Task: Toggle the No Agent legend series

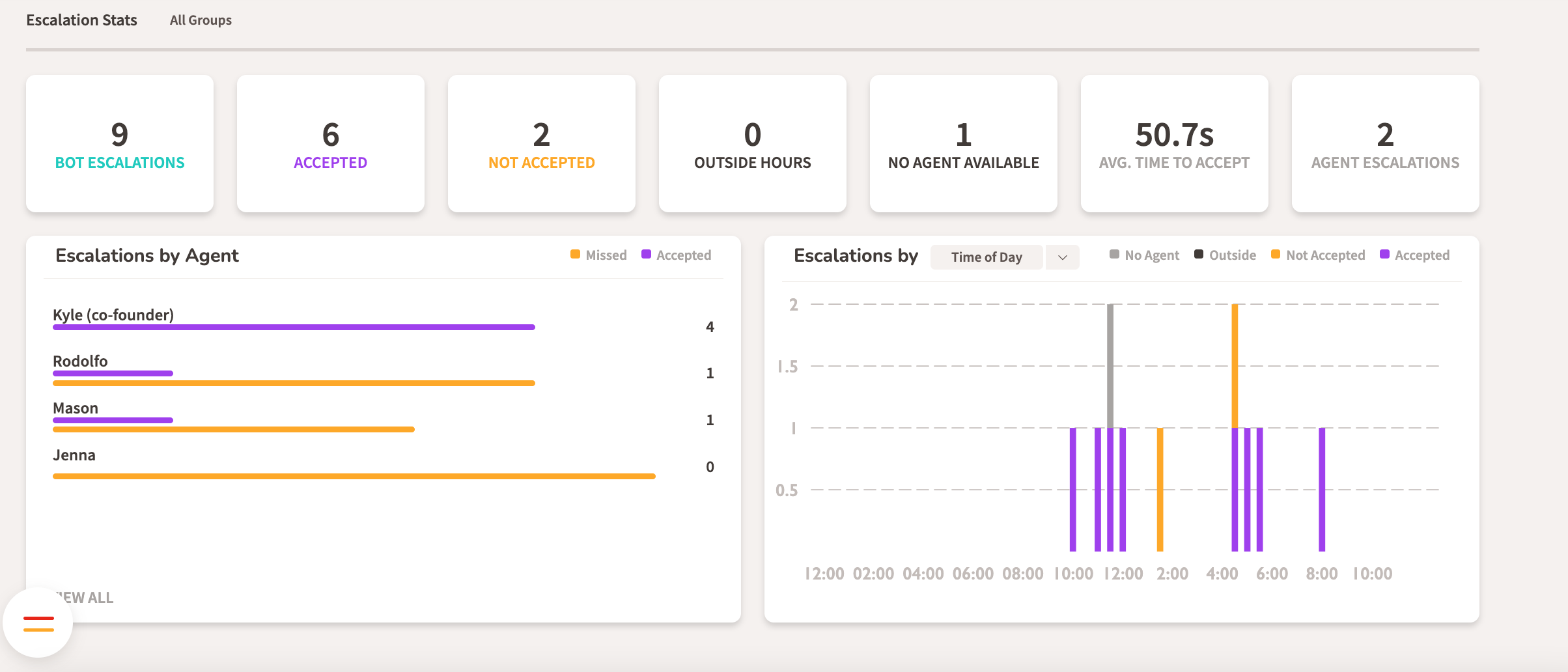Action: pos(1144,255)
